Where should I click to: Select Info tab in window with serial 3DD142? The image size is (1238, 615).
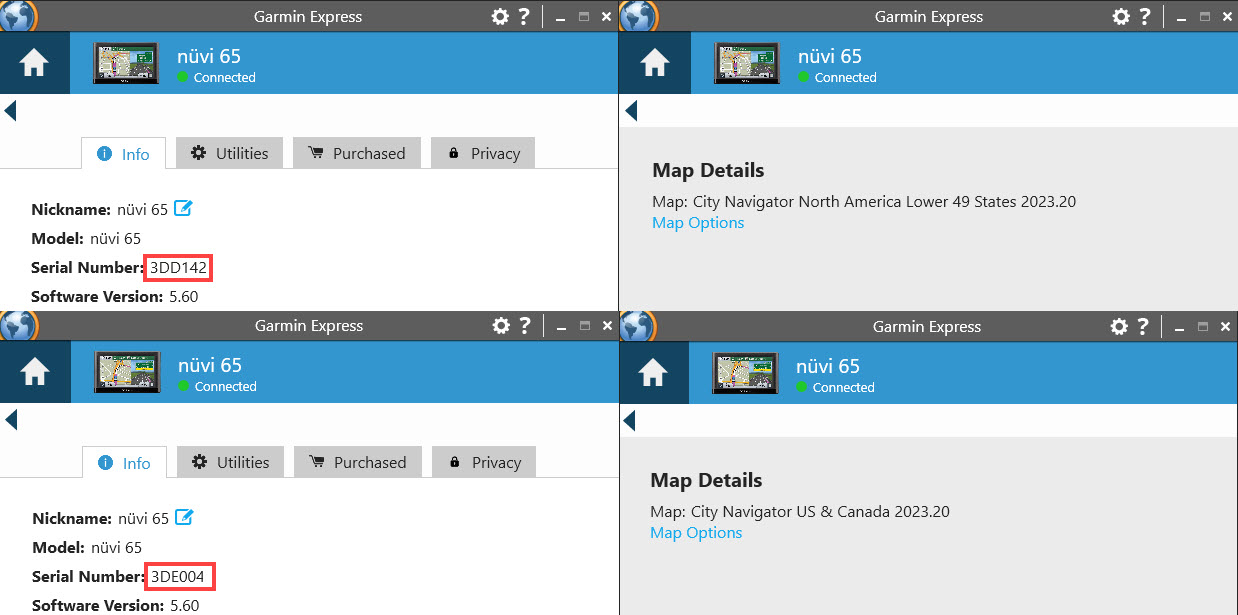(x=124, y=154)
